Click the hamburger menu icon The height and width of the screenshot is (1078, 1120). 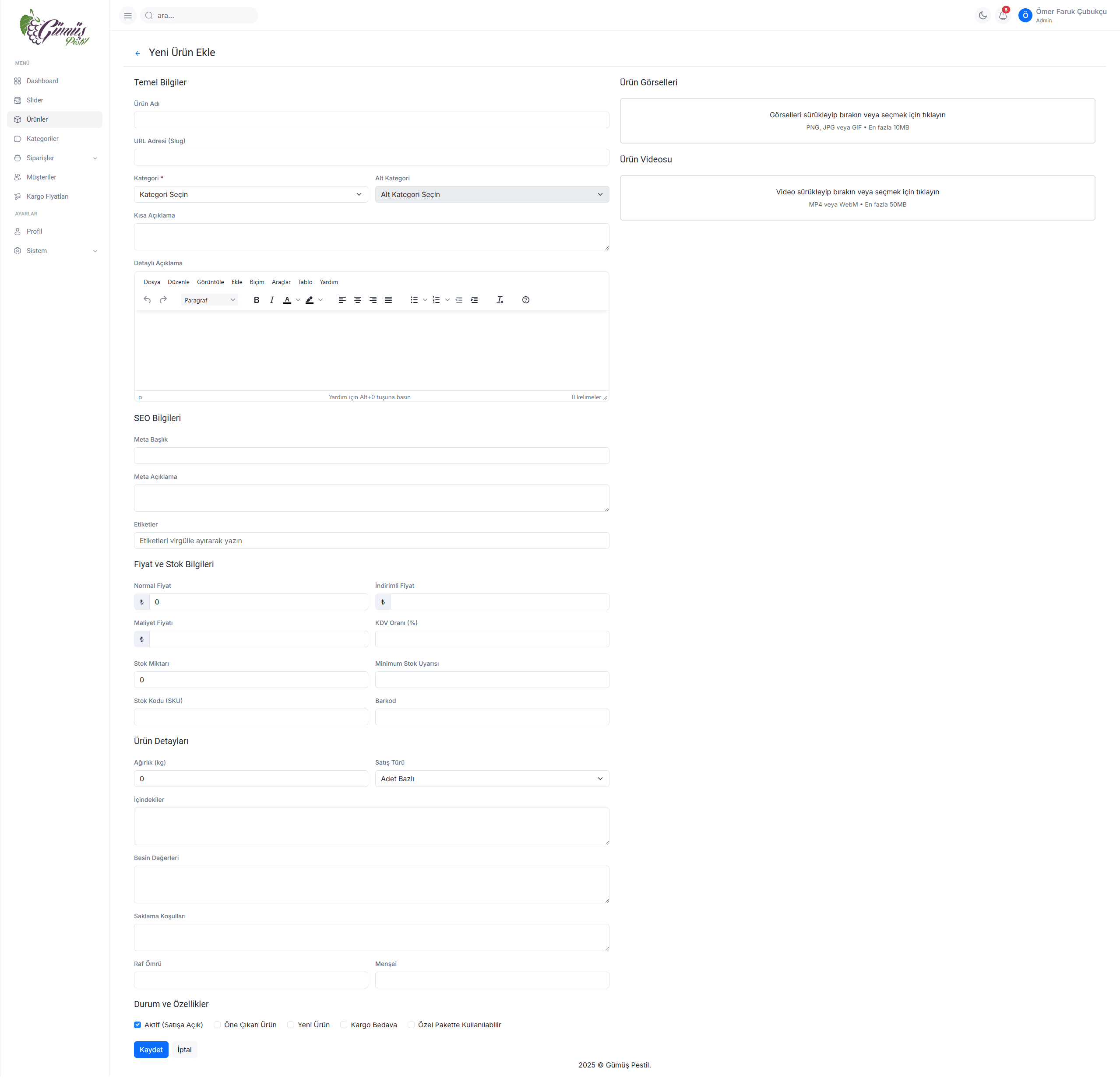128,15
